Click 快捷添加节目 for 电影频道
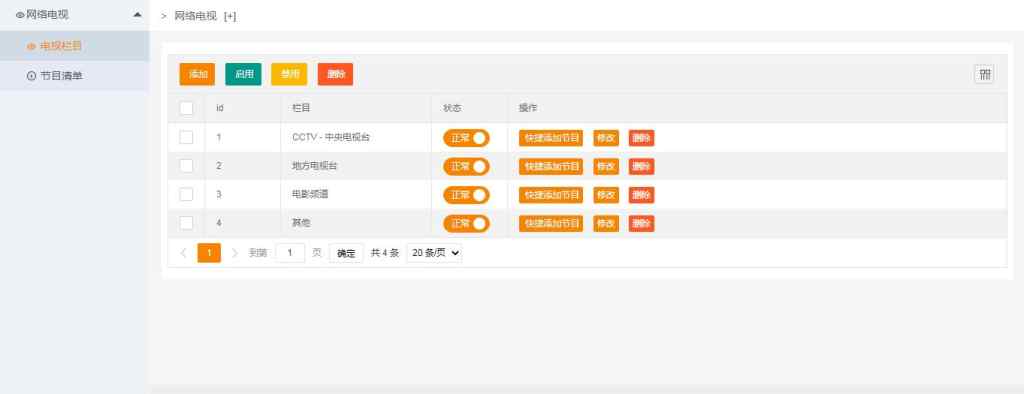Screen dimensions: 1024x394 (551, 195)
